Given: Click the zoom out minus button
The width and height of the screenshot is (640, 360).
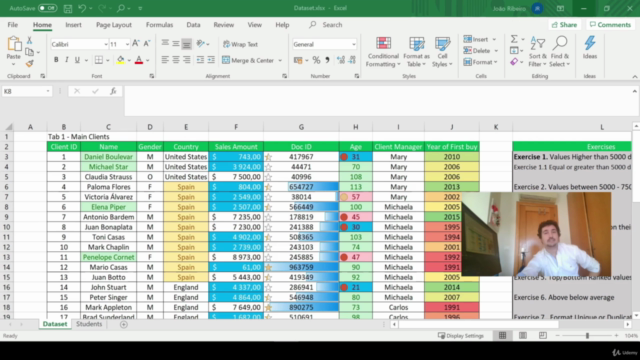Looking at the screenshot, I should tap(558, 336).
